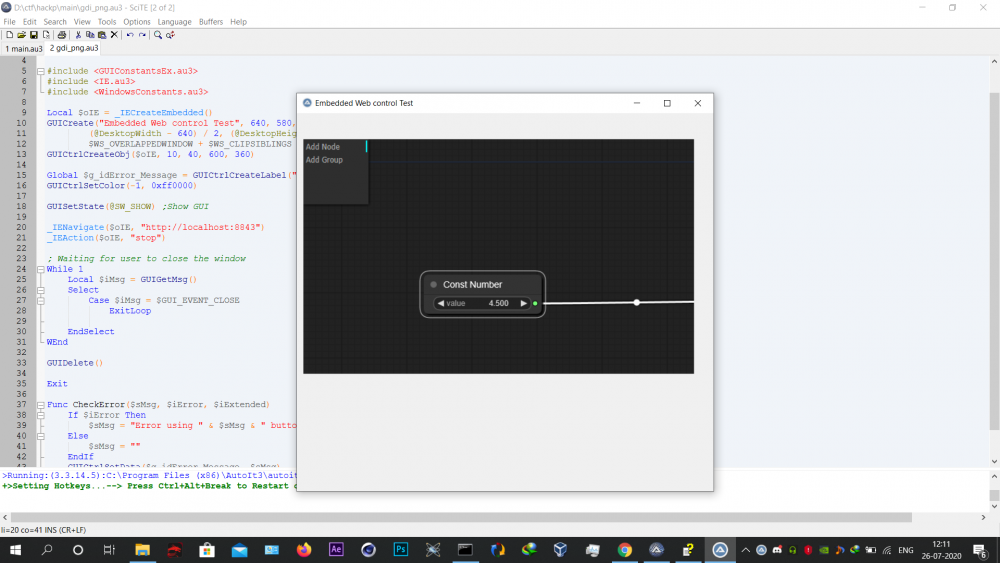The height and width of the screenshot is (563, 1000).
Task: Click the Undo arrow icon
Action: click(x=130, y=34)
